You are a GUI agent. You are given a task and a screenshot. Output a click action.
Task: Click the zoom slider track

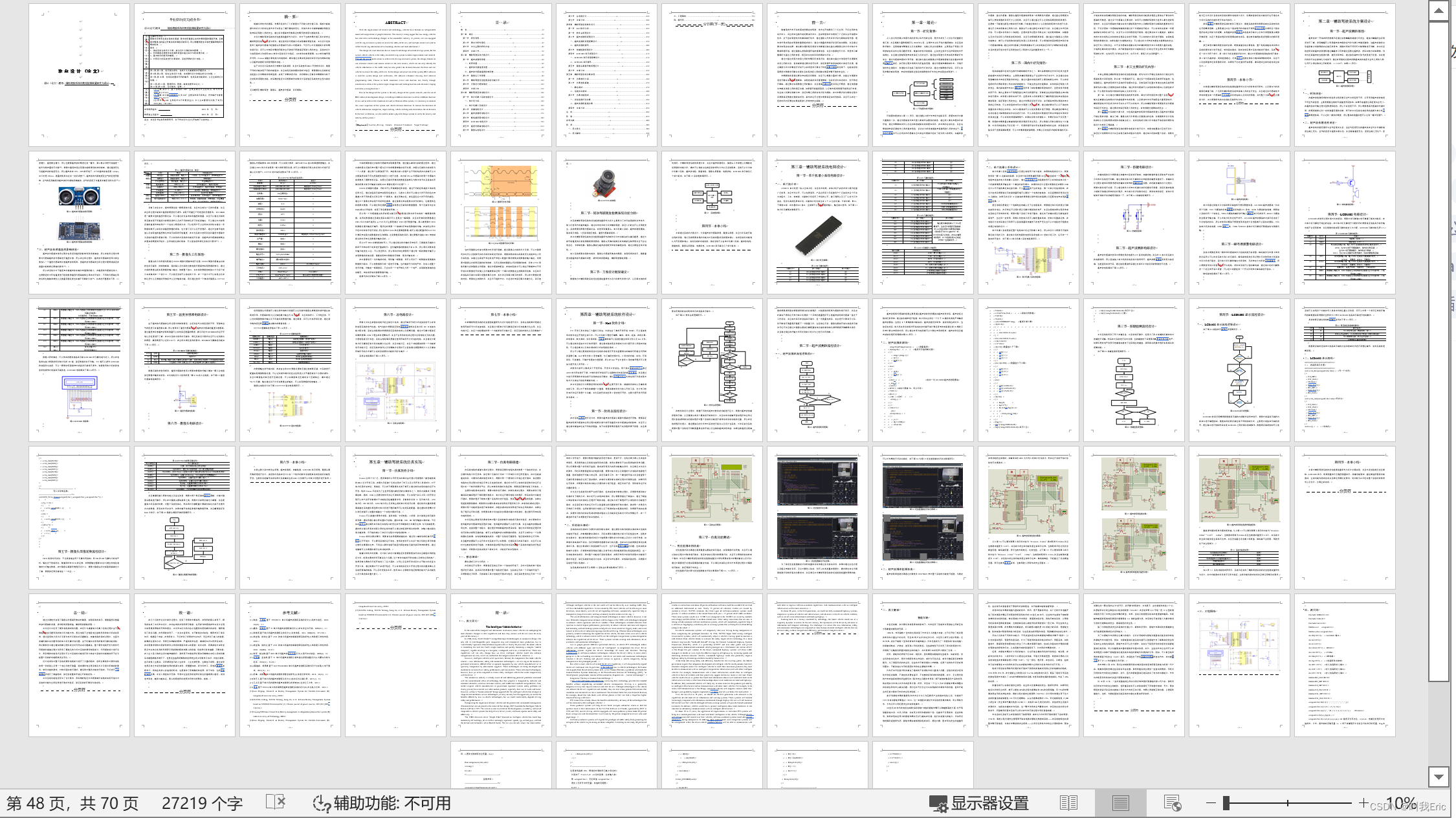pyautogui.click(x=1288, y=803)
